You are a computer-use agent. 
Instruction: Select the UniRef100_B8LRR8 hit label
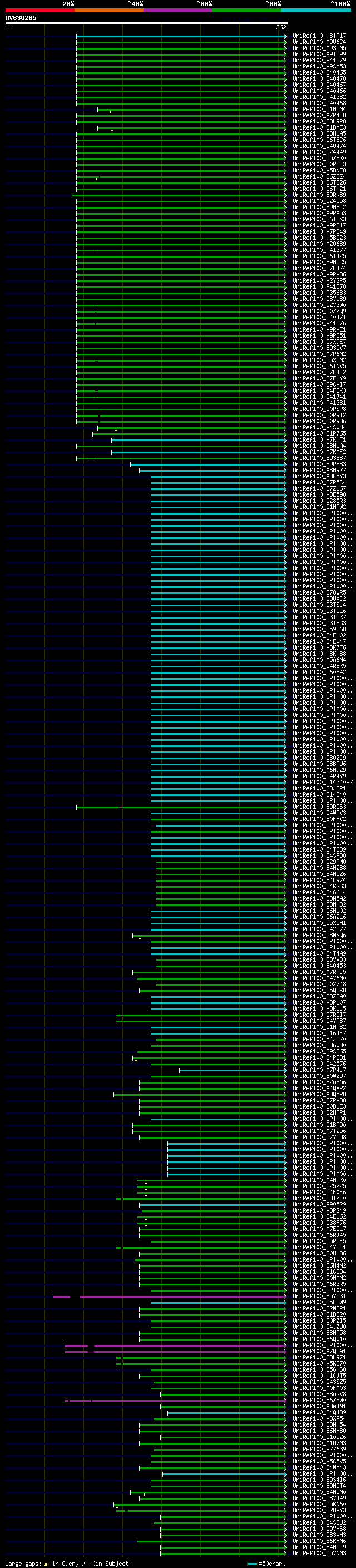tap(319, 122)
